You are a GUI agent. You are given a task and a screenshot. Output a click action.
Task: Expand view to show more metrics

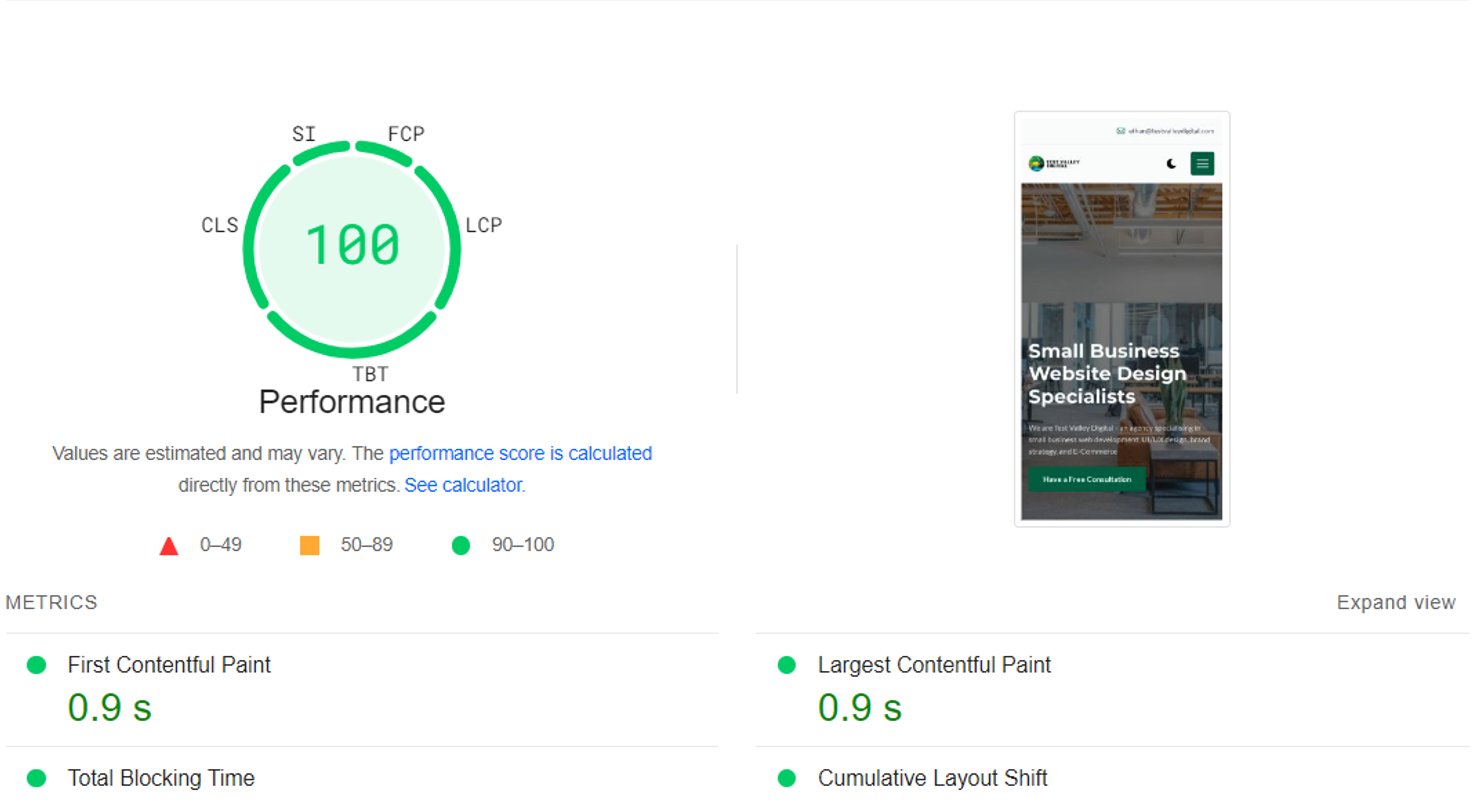coord(1395,602)
